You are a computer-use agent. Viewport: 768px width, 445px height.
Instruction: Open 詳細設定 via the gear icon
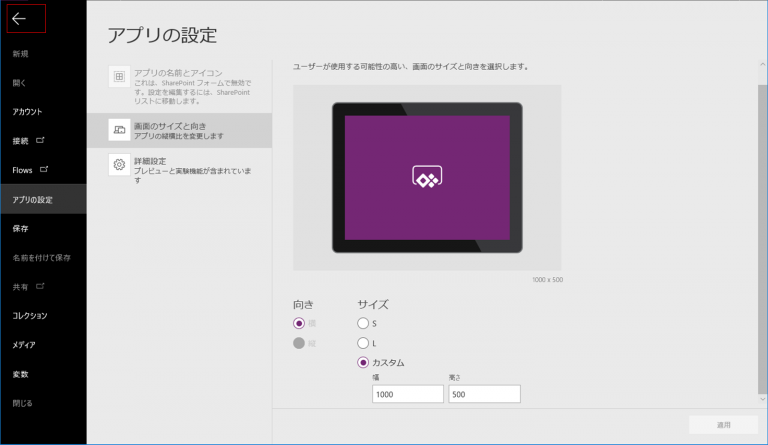point(119,165)
